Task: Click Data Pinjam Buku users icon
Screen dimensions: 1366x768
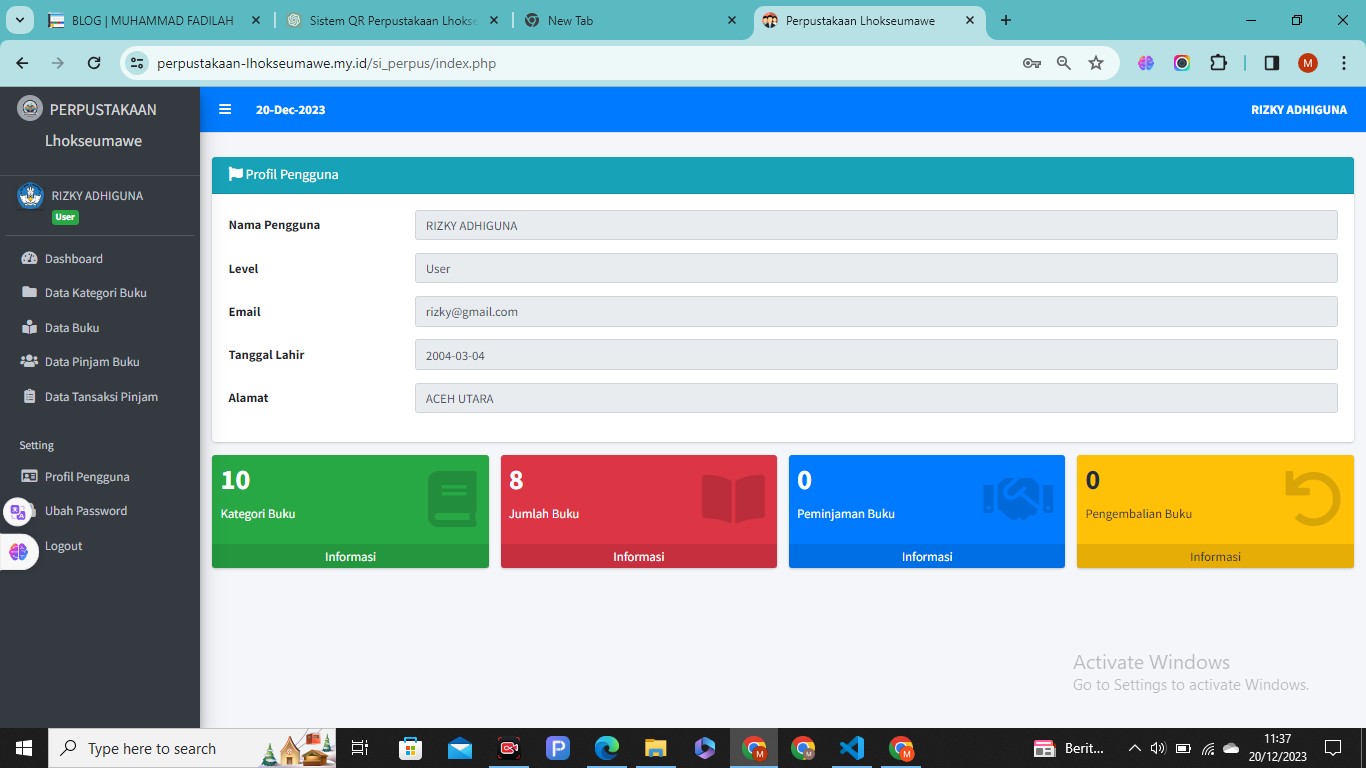Action: pos(29,362)
